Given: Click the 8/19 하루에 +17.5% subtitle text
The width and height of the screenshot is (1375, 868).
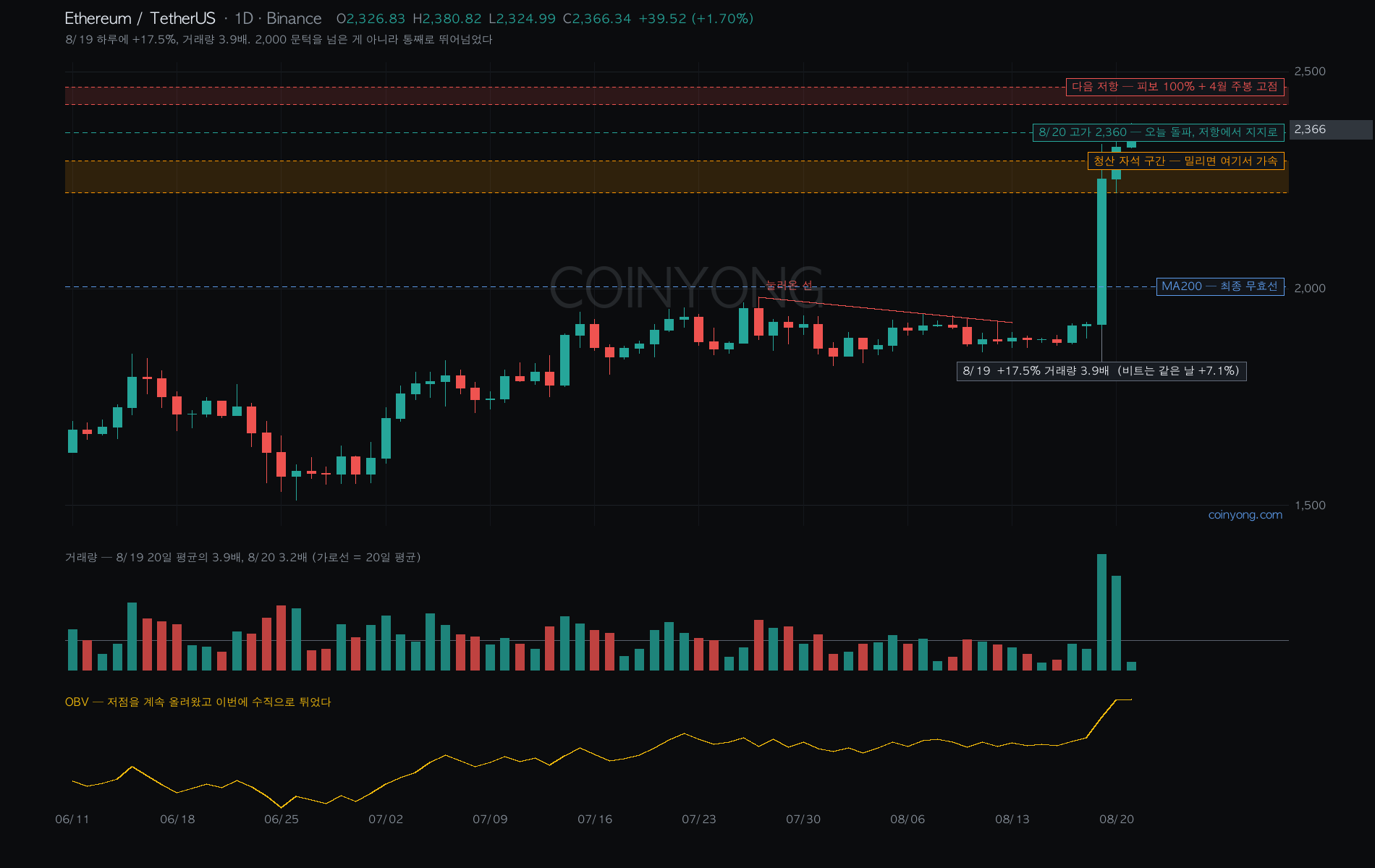Looking at the screenshot, I should pos(279,39).
